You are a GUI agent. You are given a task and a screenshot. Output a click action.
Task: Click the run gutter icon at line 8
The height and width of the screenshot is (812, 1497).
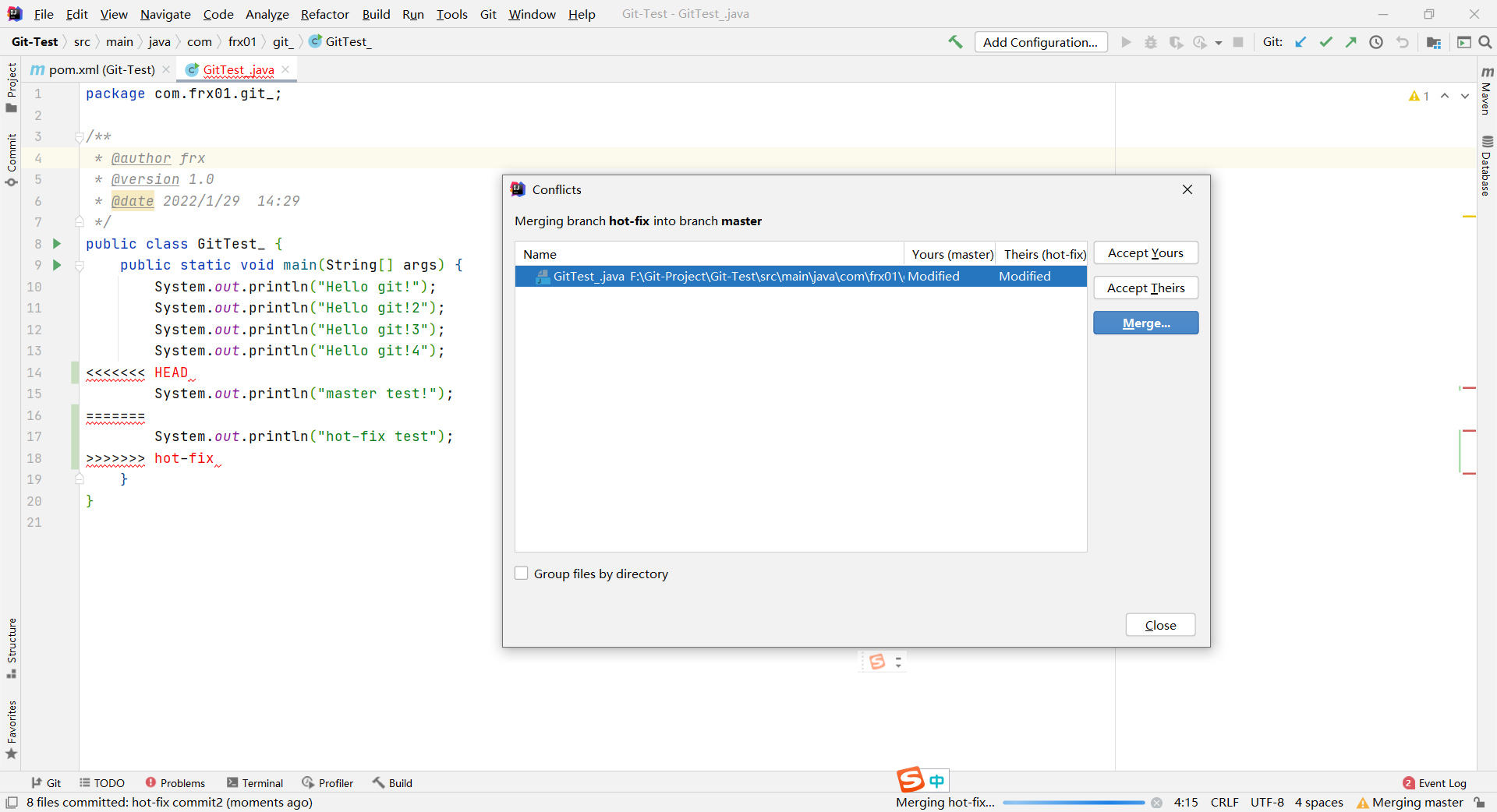56,244
